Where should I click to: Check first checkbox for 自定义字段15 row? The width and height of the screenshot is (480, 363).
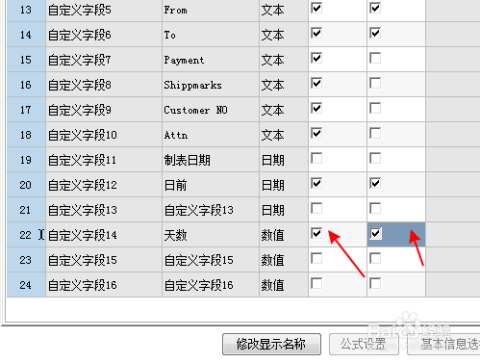tap(316, 258)
